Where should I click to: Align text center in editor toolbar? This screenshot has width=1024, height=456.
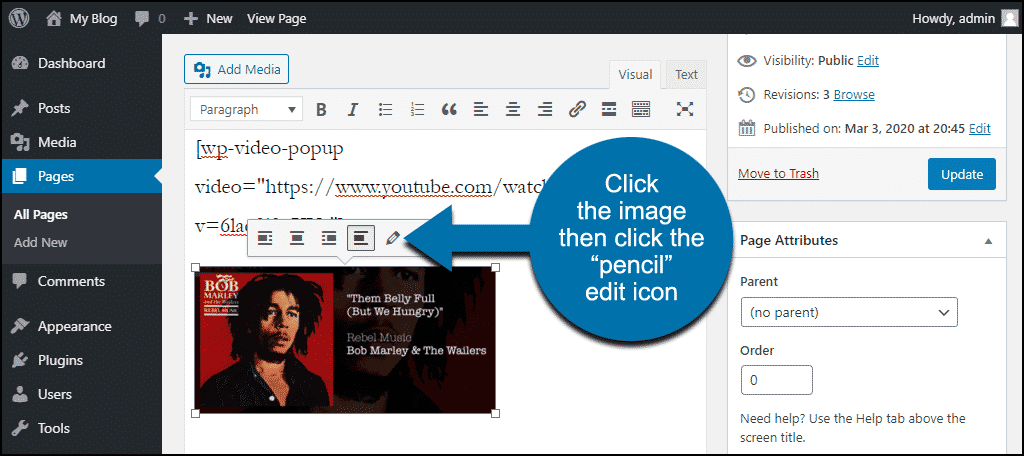pyautogui.click(x=513, y=109)
